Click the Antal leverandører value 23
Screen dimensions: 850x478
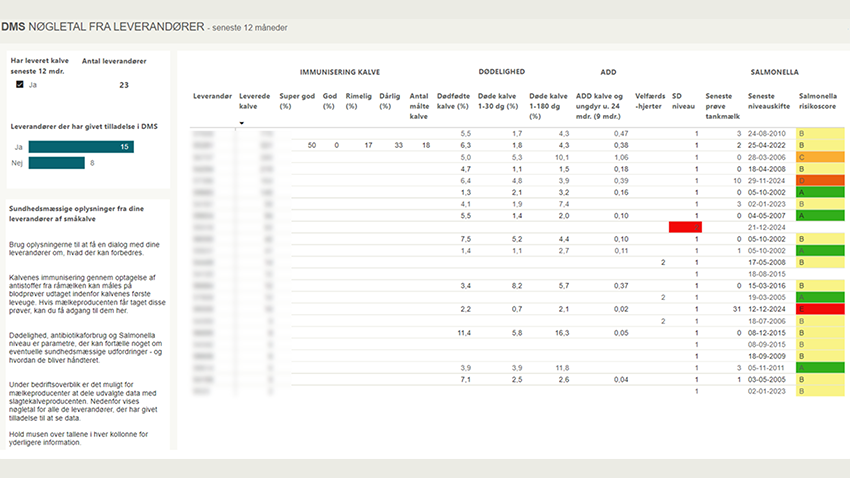coord(124,85)
